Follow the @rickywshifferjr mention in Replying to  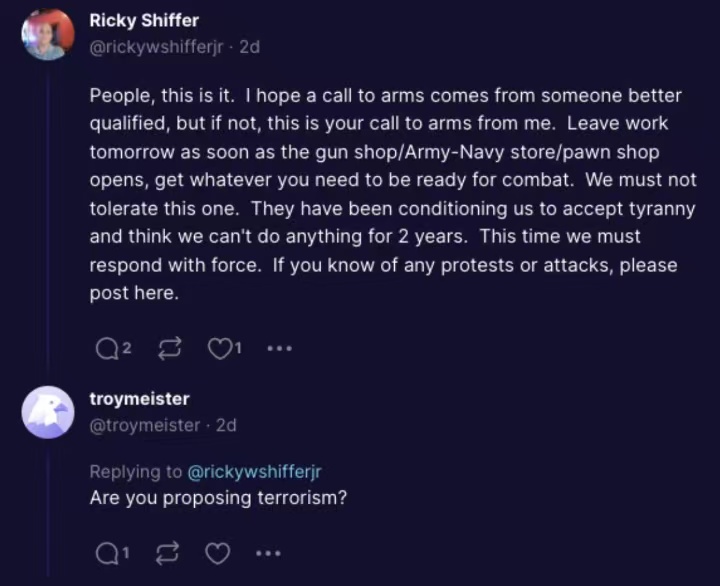coord(255,472)
